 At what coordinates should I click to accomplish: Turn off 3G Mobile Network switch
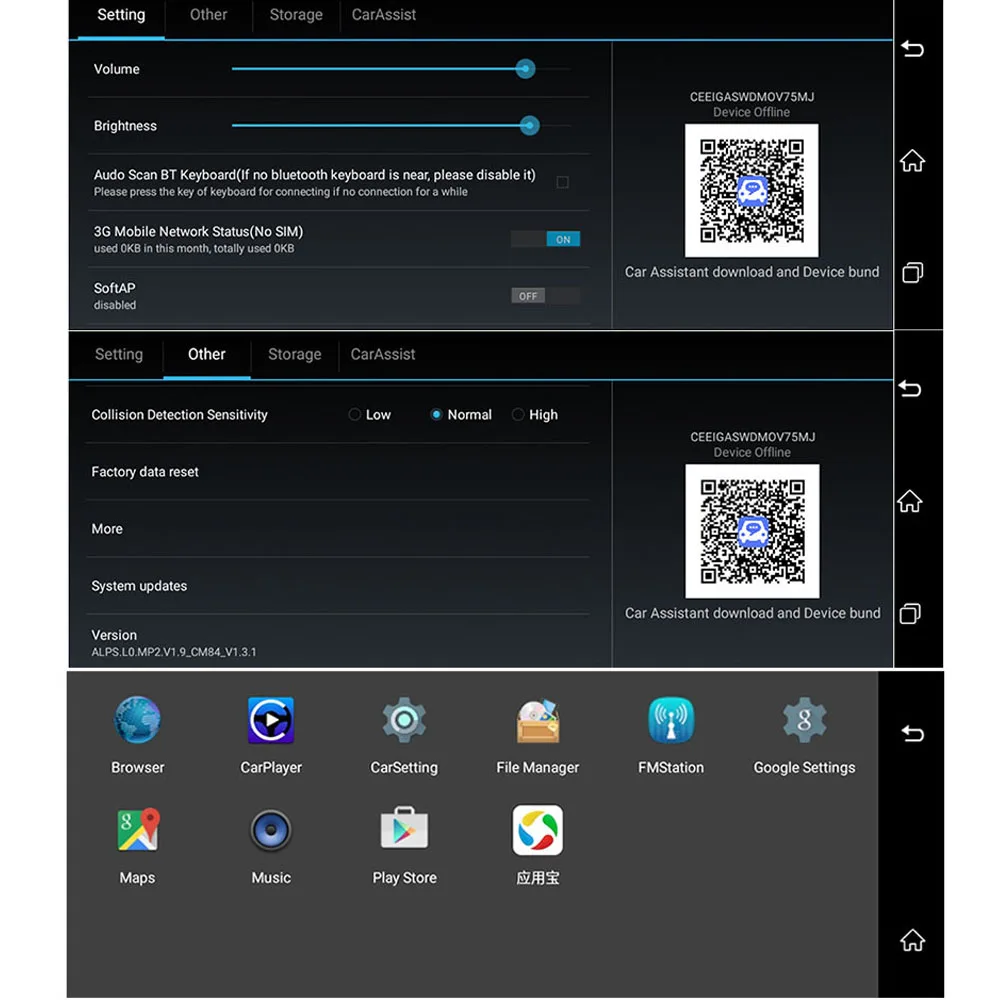[545, 239]
